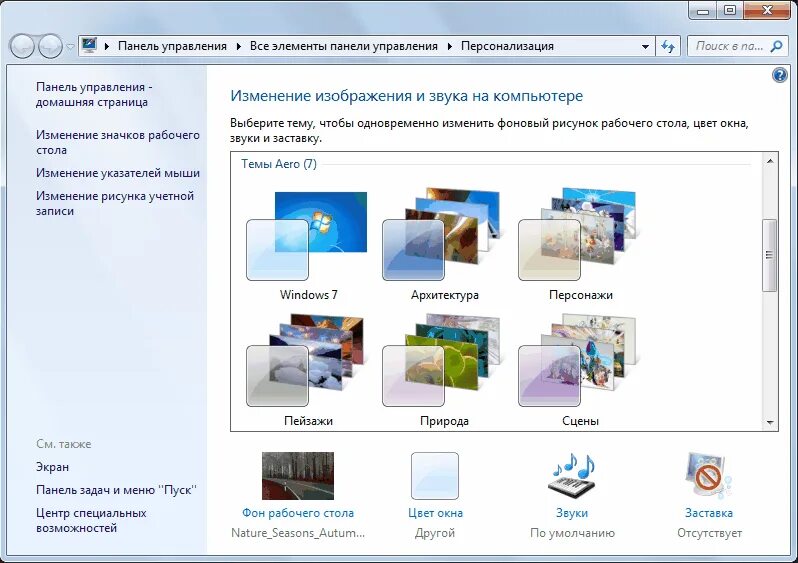This screenshot has width=798, height=563.
Task: Open window color swatch icon
Action: point(435,476)
